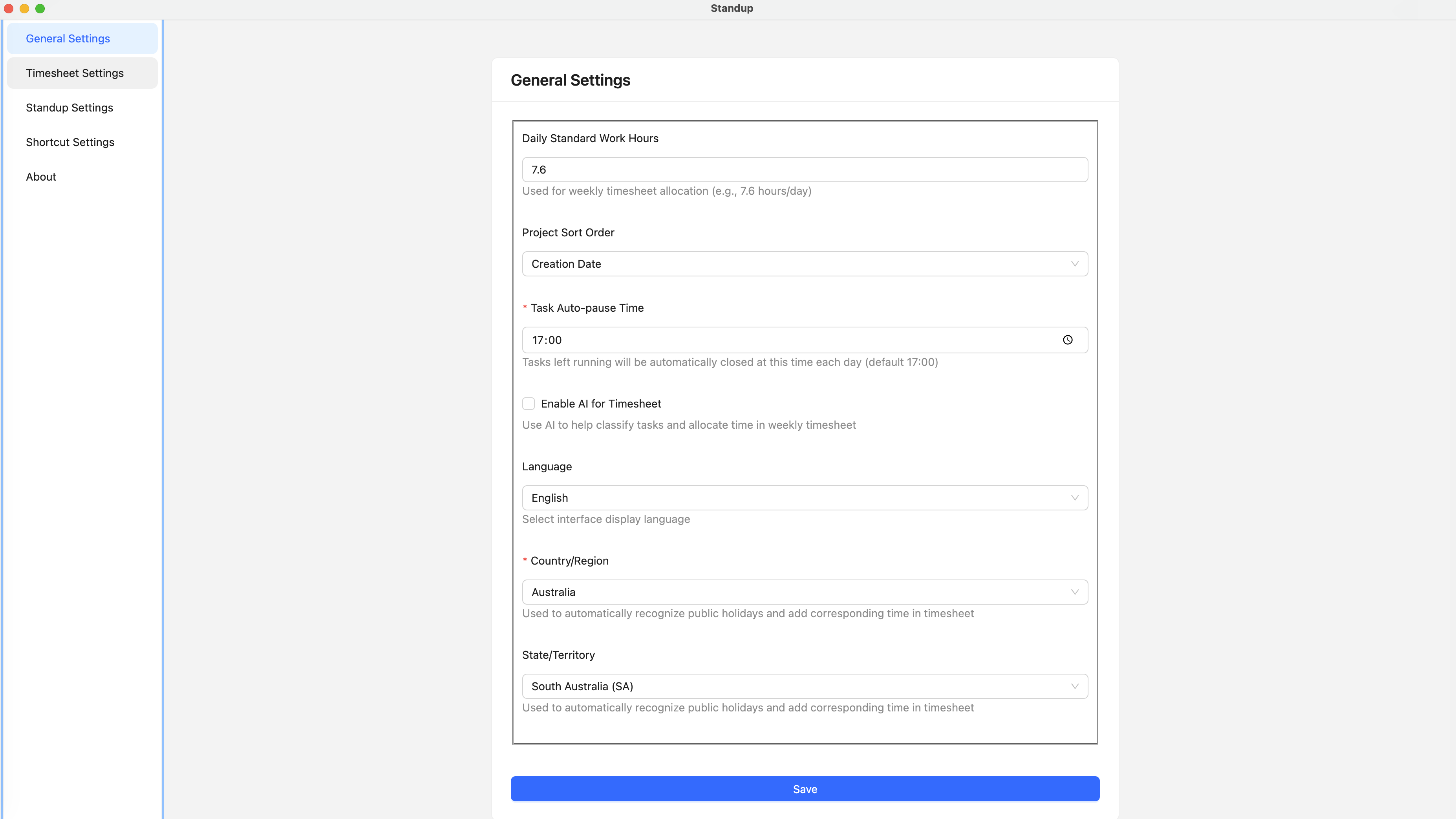
Task: Click the Task Auto-pause Time 17:00 field
Action: 791,340
